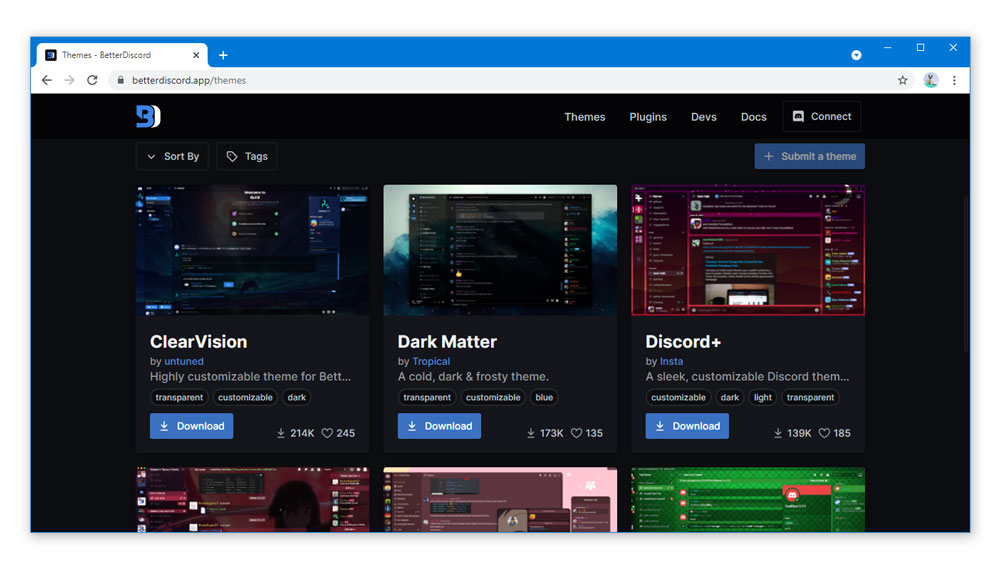The height and width of the screenshot is (568, 1000).
Task: Open a new browser tab
Action: pyautogui.click(x=223, y=55)
